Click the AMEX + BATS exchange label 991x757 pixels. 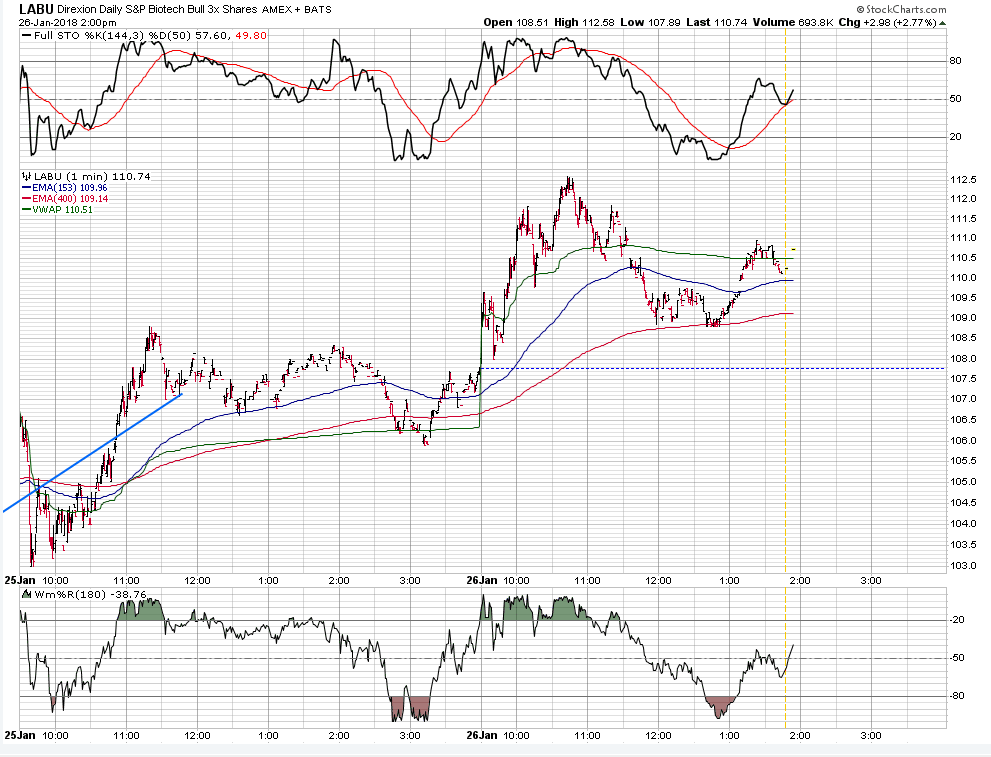296,9
